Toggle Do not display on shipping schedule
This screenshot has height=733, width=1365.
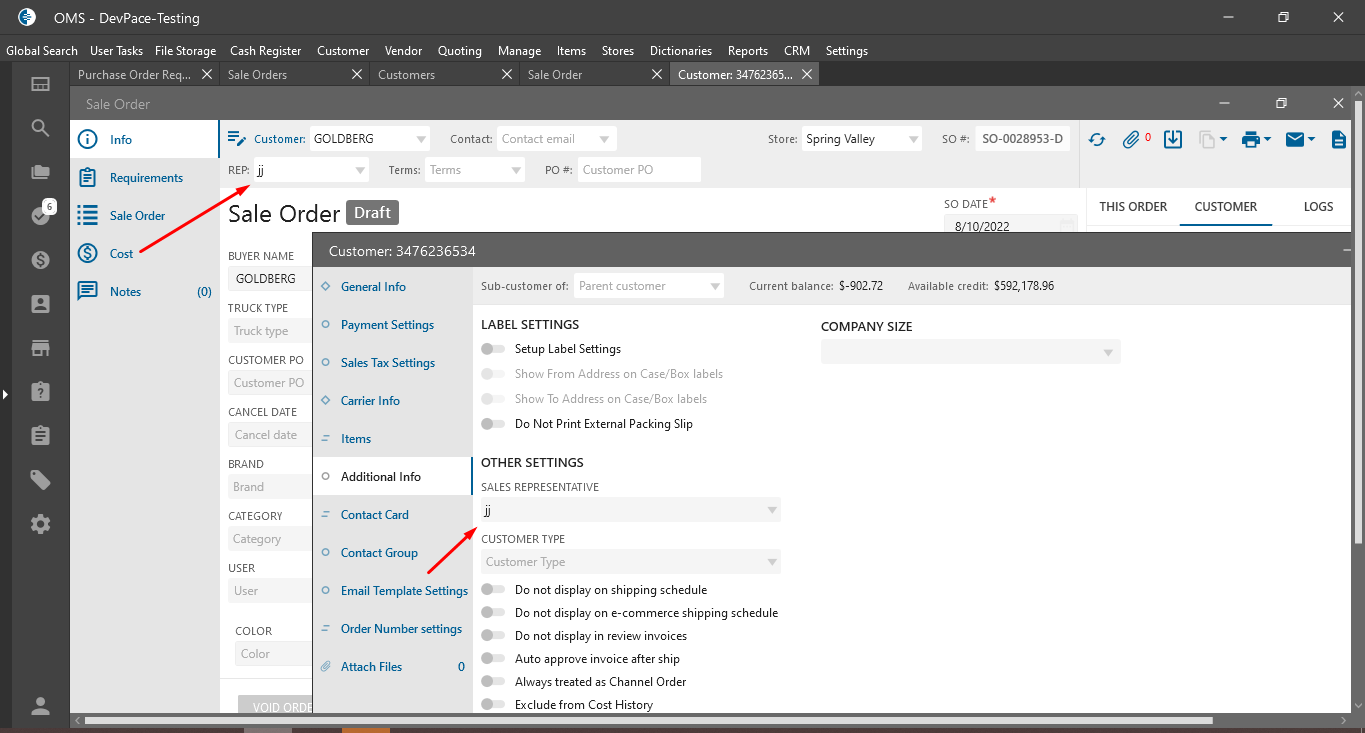[x=493, y=590]
